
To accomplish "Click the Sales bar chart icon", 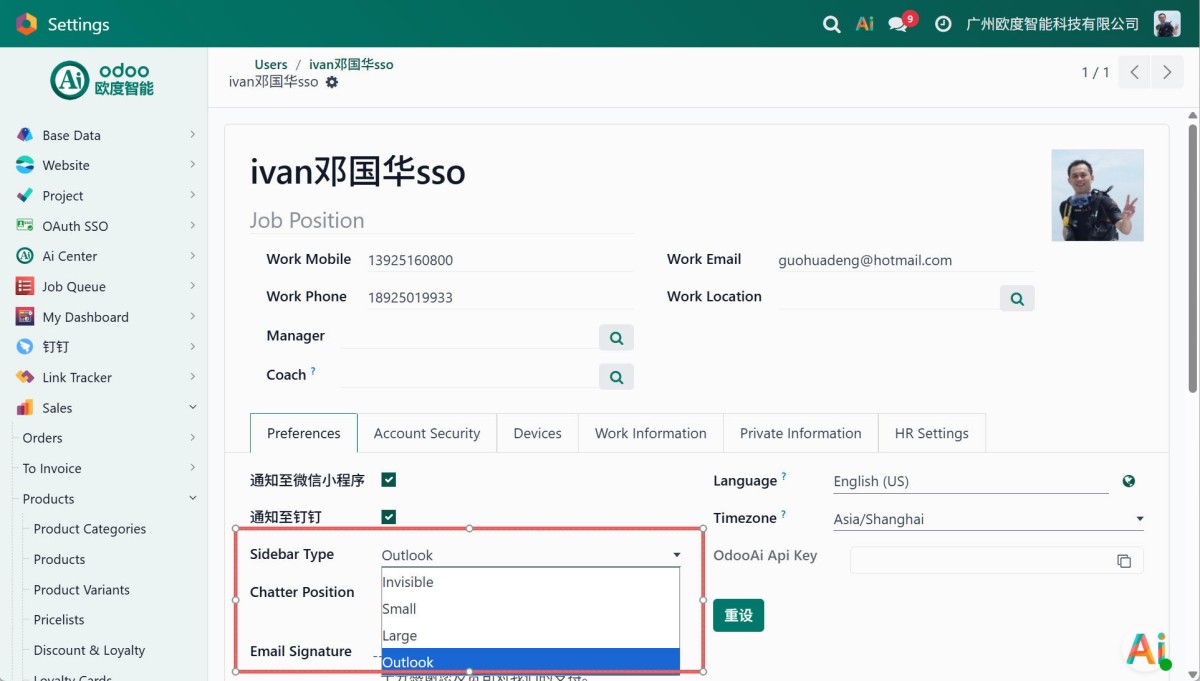I will click(x=25, y=408).
